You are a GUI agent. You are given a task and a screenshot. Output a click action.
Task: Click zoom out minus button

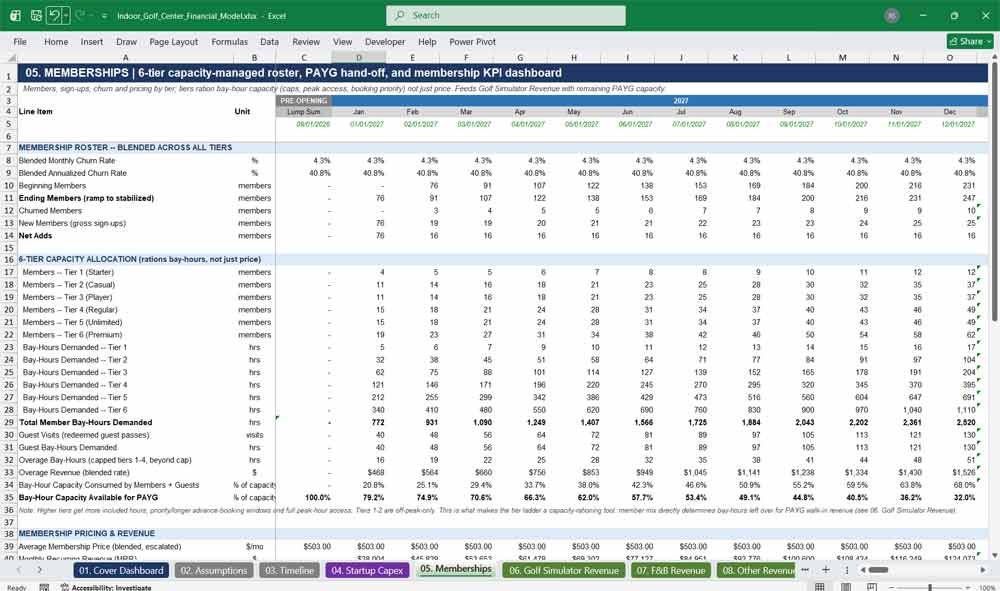pyautogui.click(x=892, y=587)
